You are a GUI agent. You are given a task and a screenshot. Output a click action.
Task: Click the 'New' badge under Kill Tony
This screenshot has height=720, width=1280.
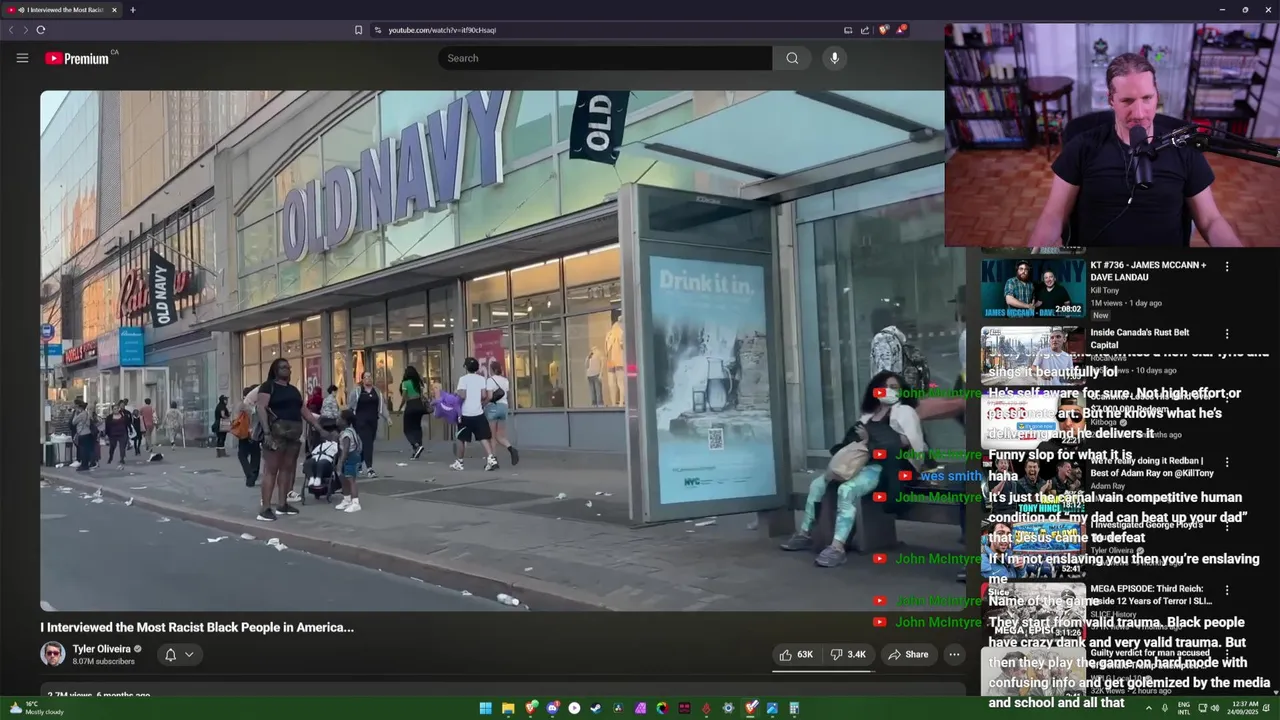[x=1101, y=315]
